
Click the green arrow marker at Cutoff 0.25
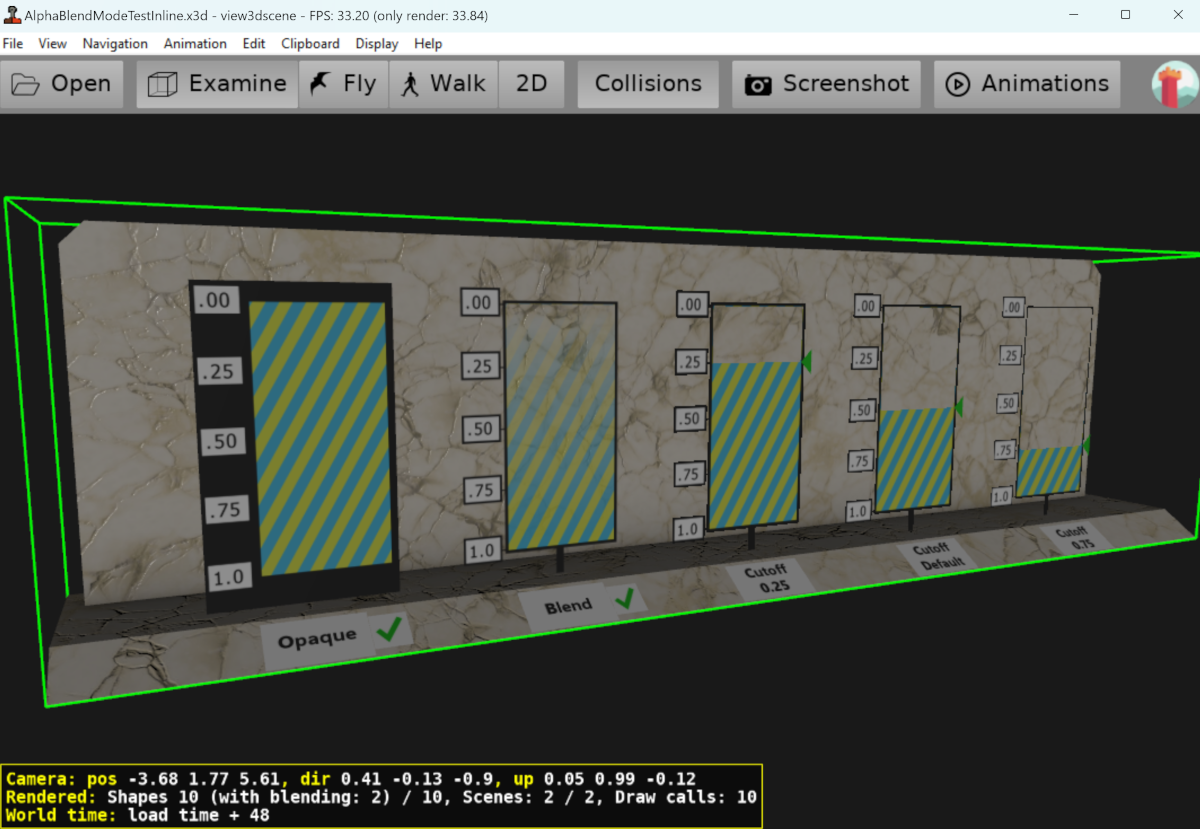click(x=806, y=363)
